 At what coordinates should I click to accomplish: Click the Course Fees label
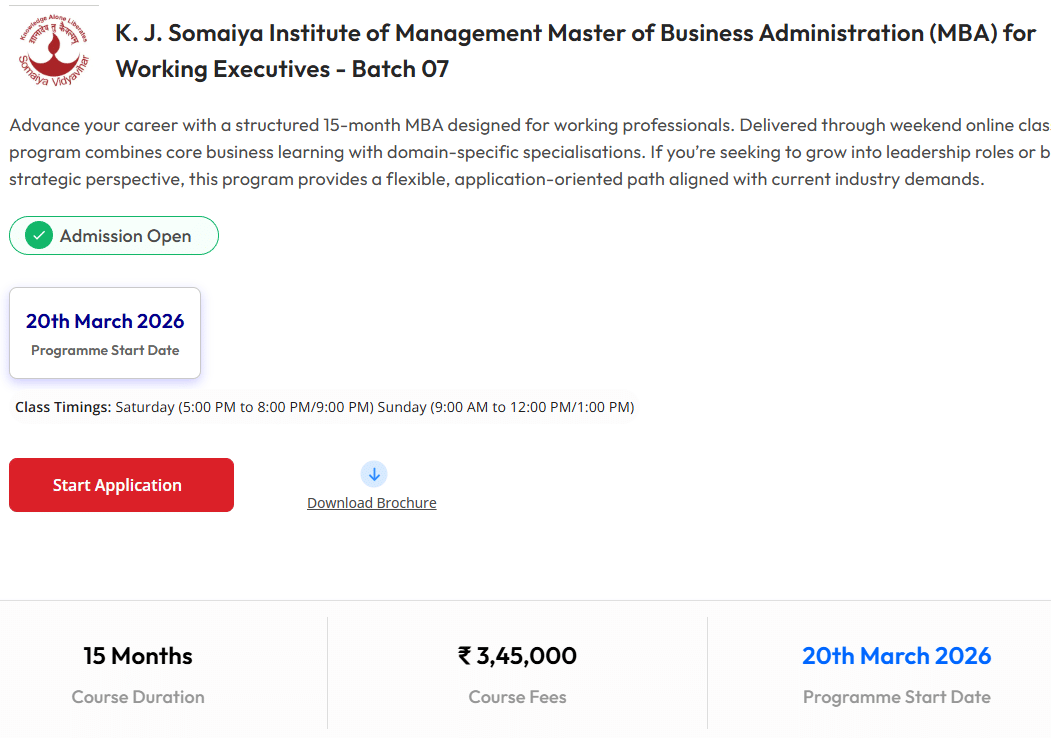[517, 697]
